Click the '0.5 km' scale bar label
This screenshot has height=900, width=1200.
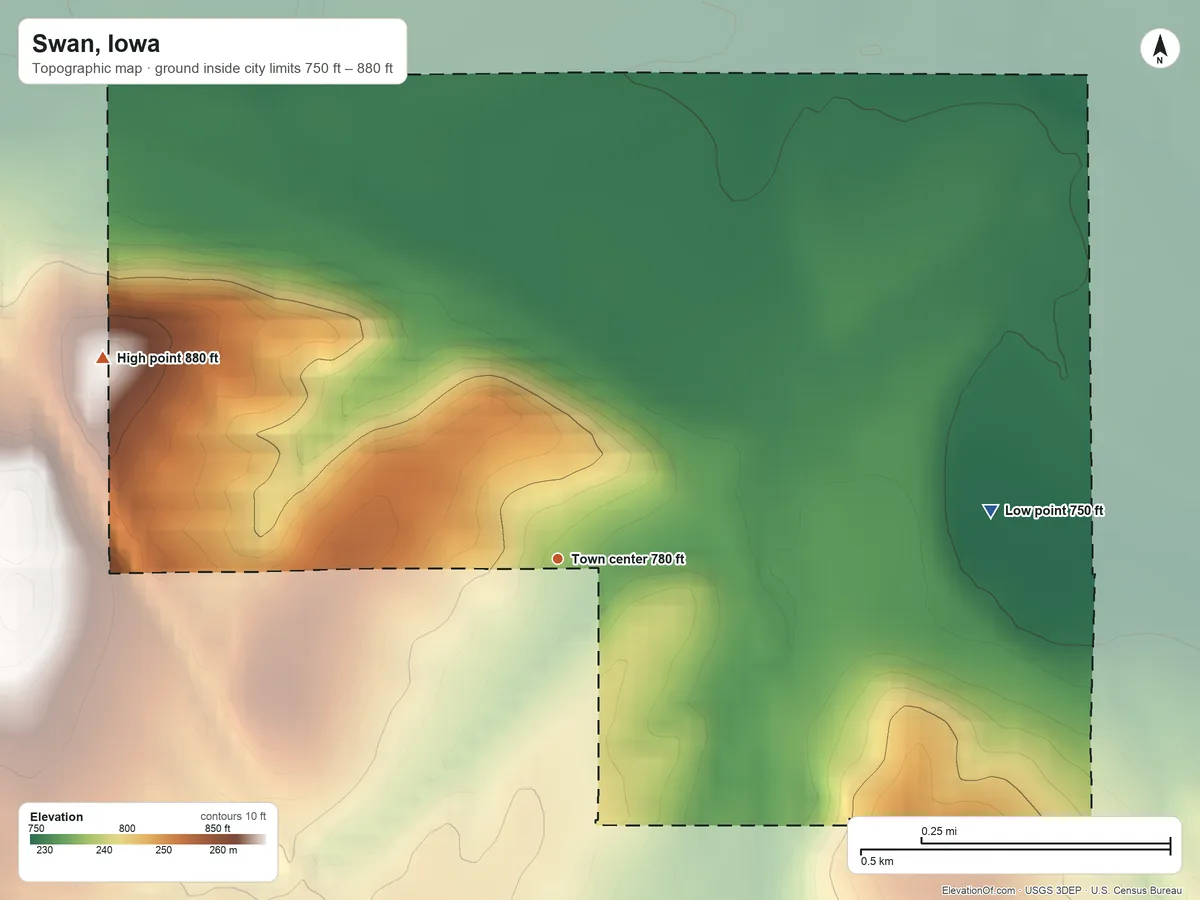(877, 861)
